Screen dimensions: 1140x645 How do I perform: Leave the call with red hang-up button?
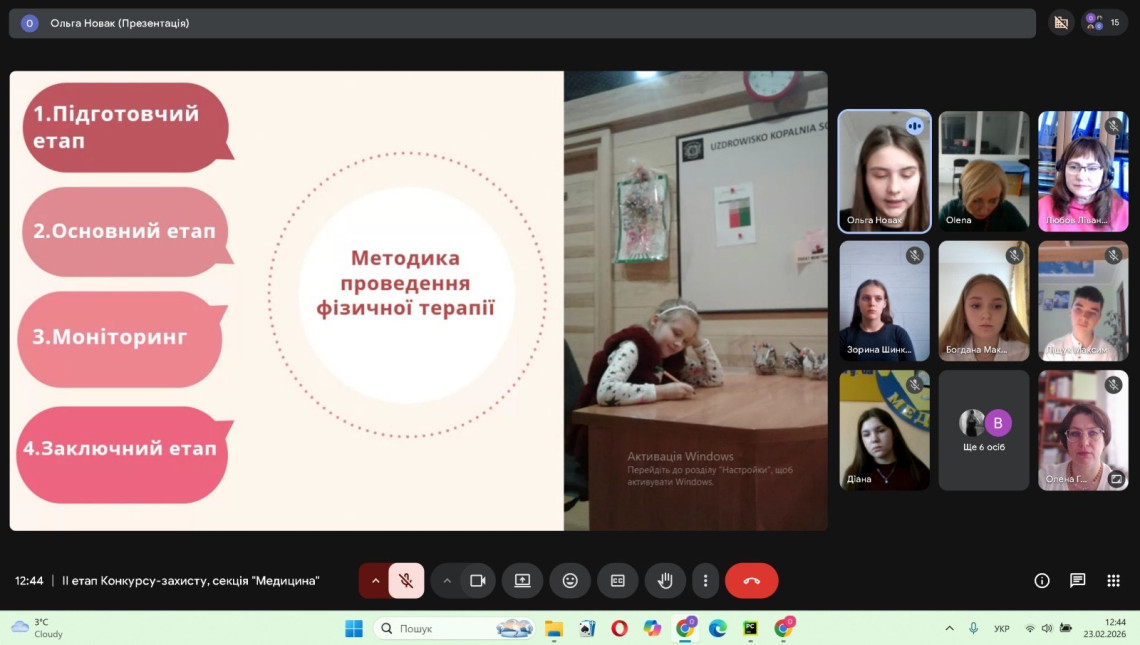(751, 581)
